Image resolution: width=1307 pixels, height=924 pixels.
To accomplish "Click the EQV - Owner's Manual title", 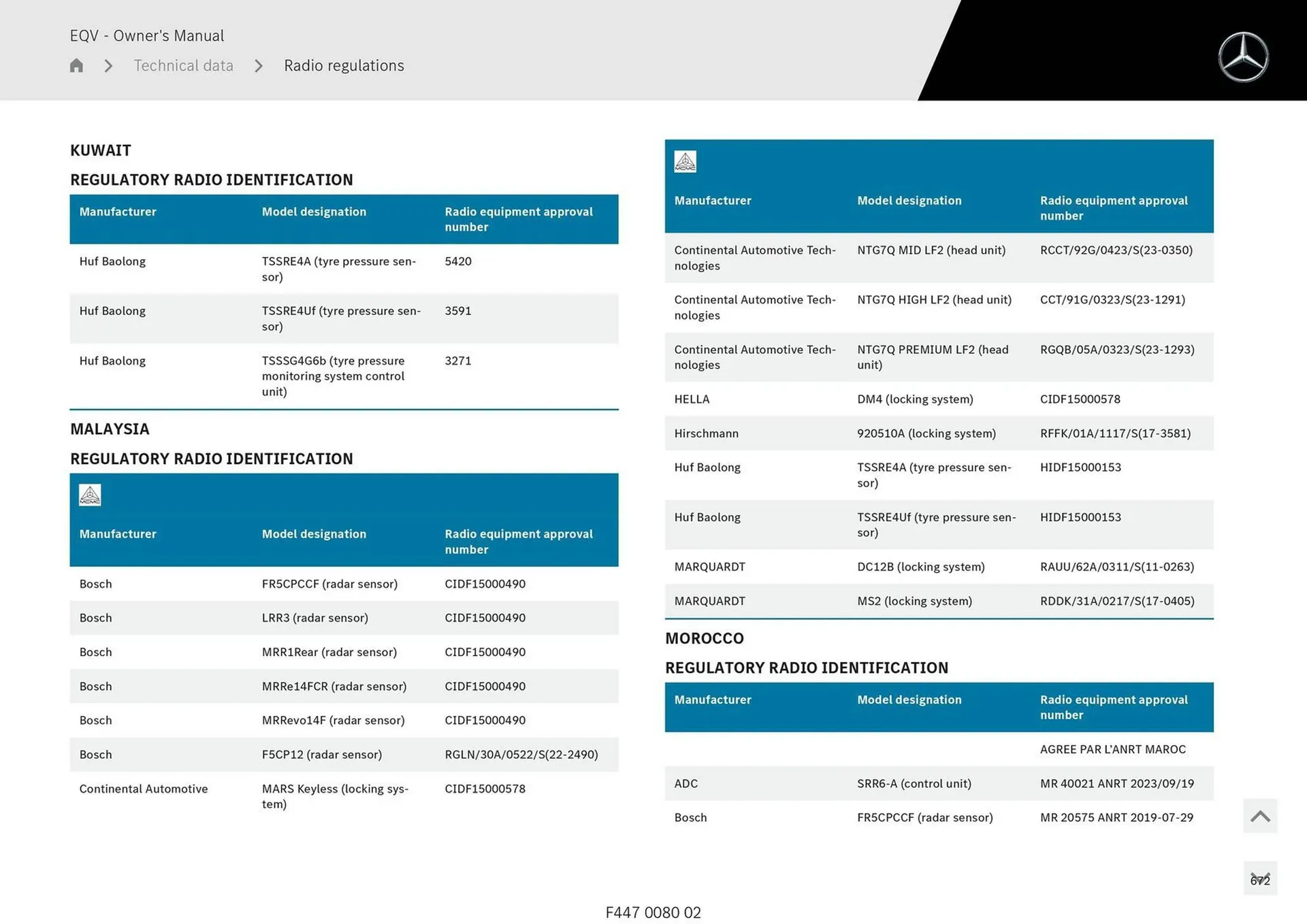I will coord(146,35).
